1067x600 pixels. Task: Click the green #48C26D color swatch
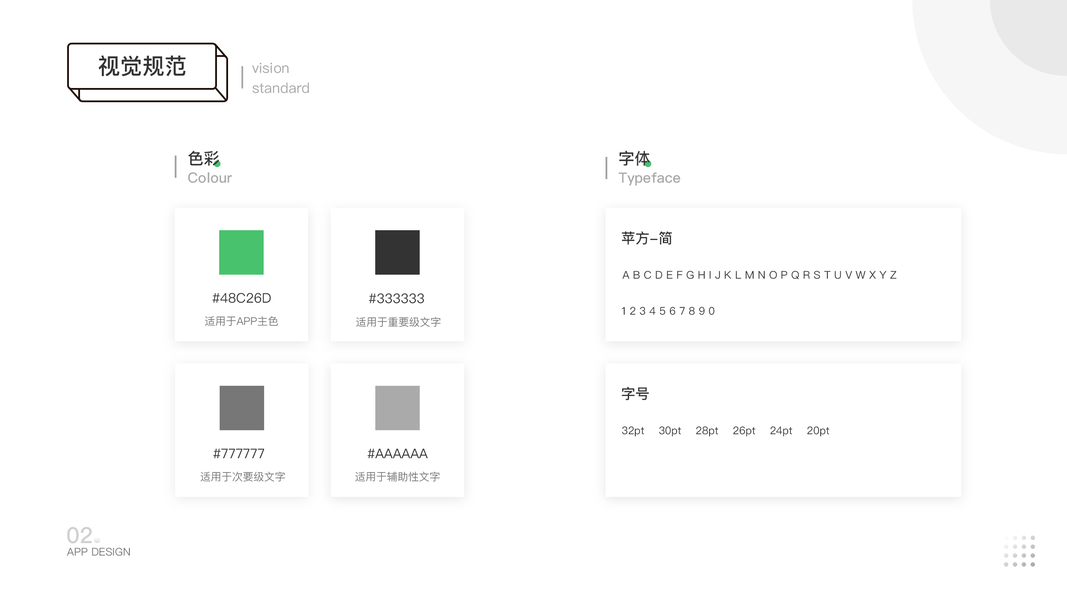point(241,252)
